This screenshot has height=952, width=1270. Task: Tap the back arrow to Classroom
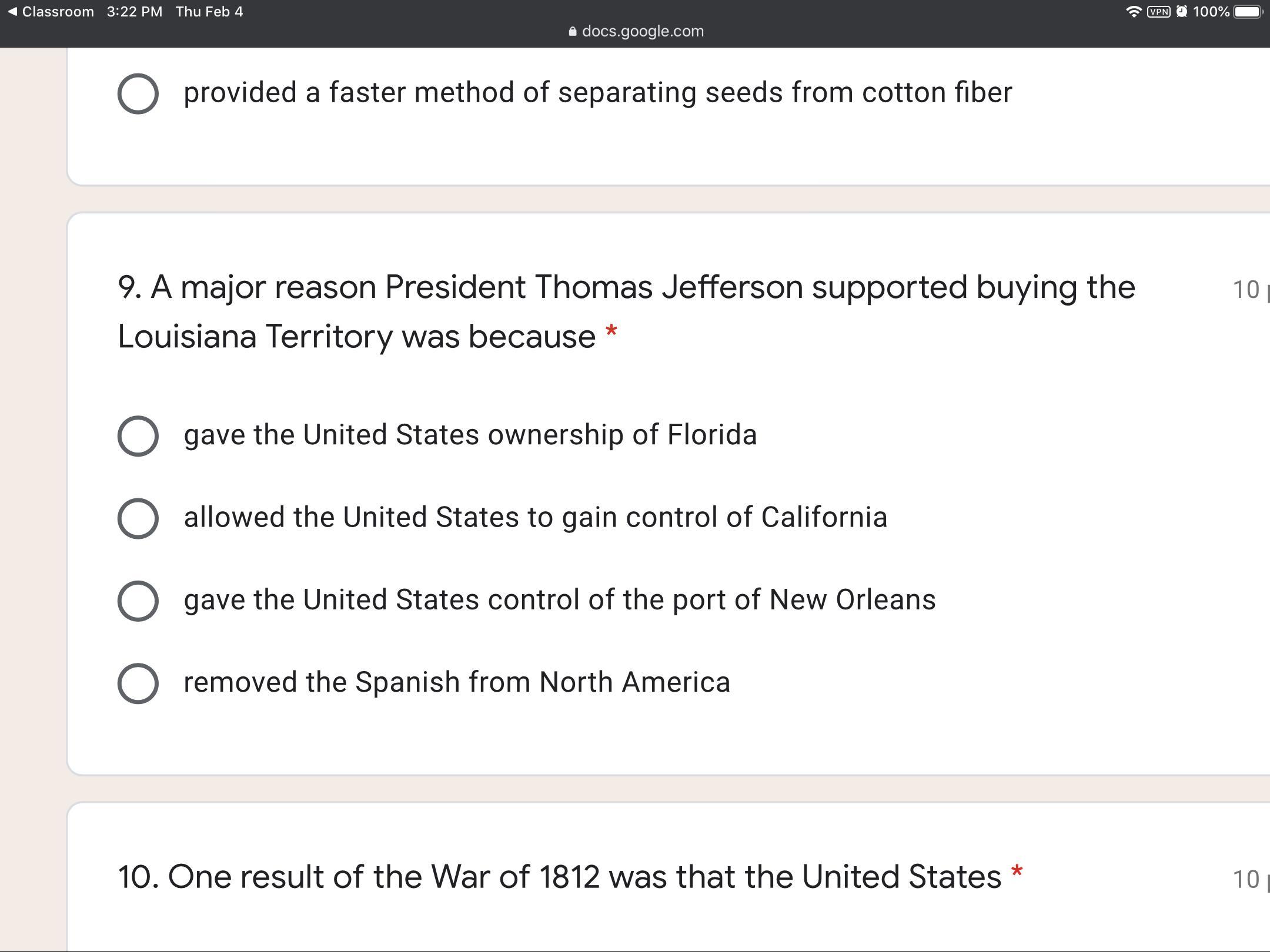[12, 12]
